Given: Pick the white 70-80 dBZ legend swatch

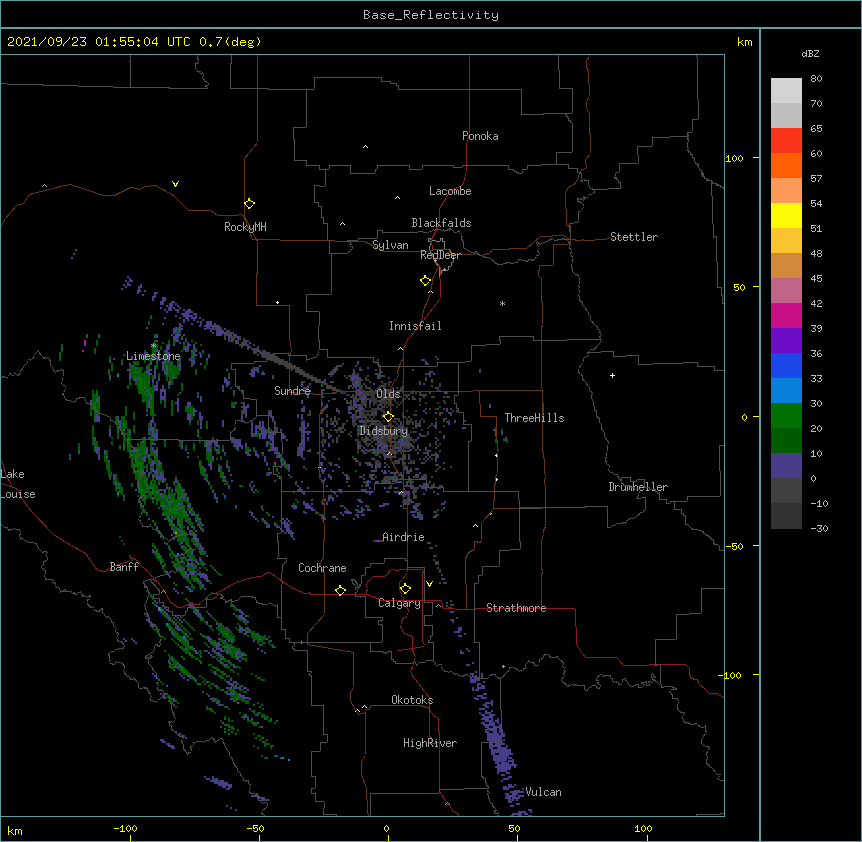Looking at the screenshot, I should tap(786, 91).
